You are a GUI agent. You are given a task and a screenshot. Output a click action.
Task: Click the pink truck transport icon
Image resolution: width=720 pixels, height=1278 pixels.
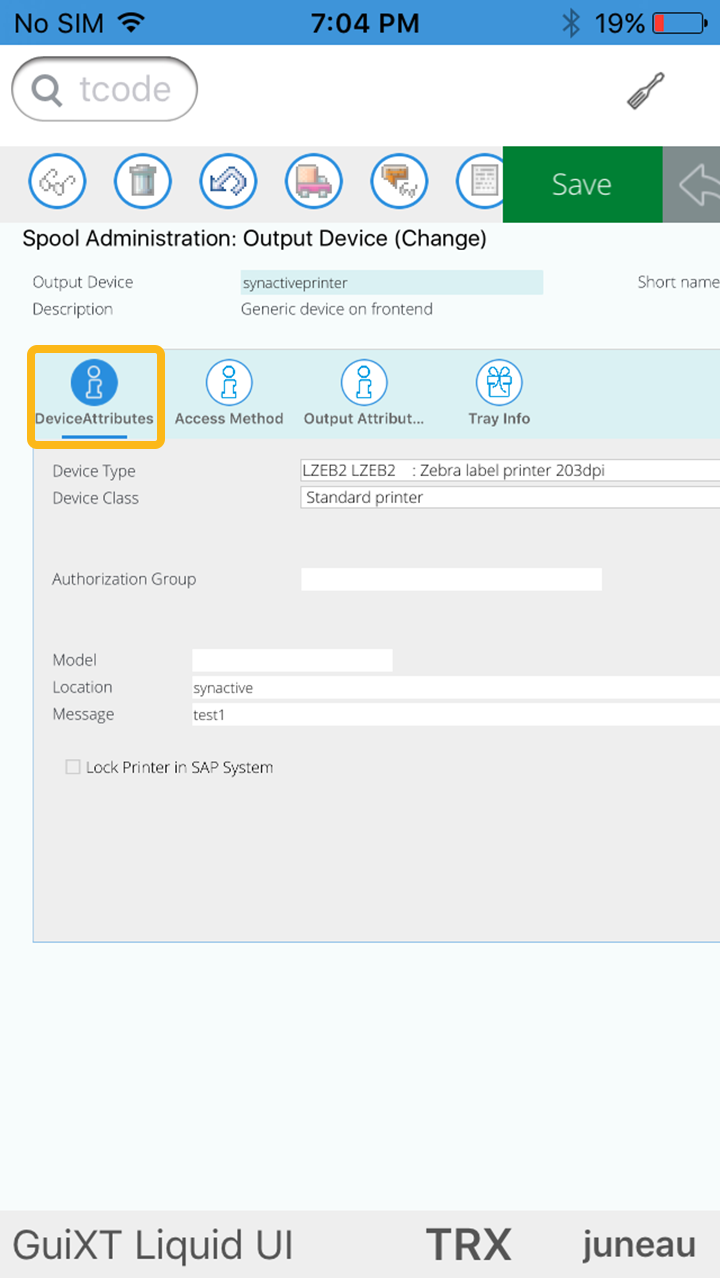click(x=314, y=183)
